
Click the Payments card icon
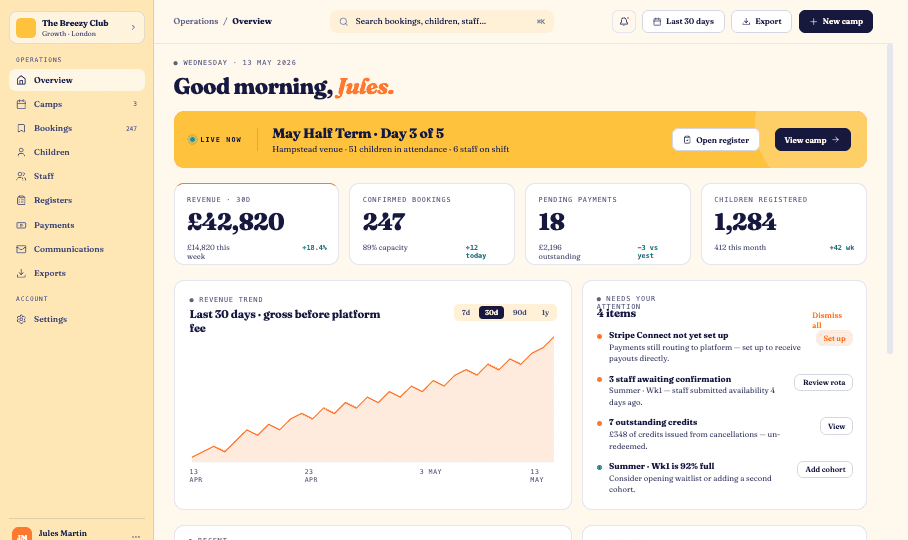[21, 225]
